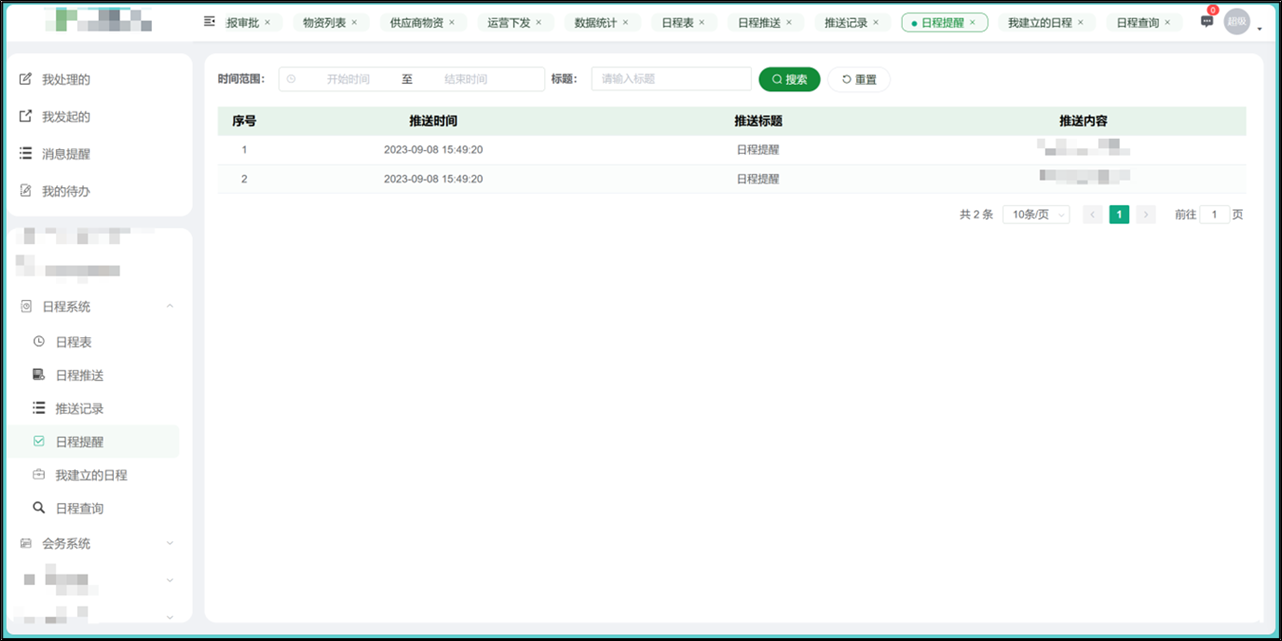Click the sidebar collapse icon in header
The image size is (1282, 641).
point(209,21)
